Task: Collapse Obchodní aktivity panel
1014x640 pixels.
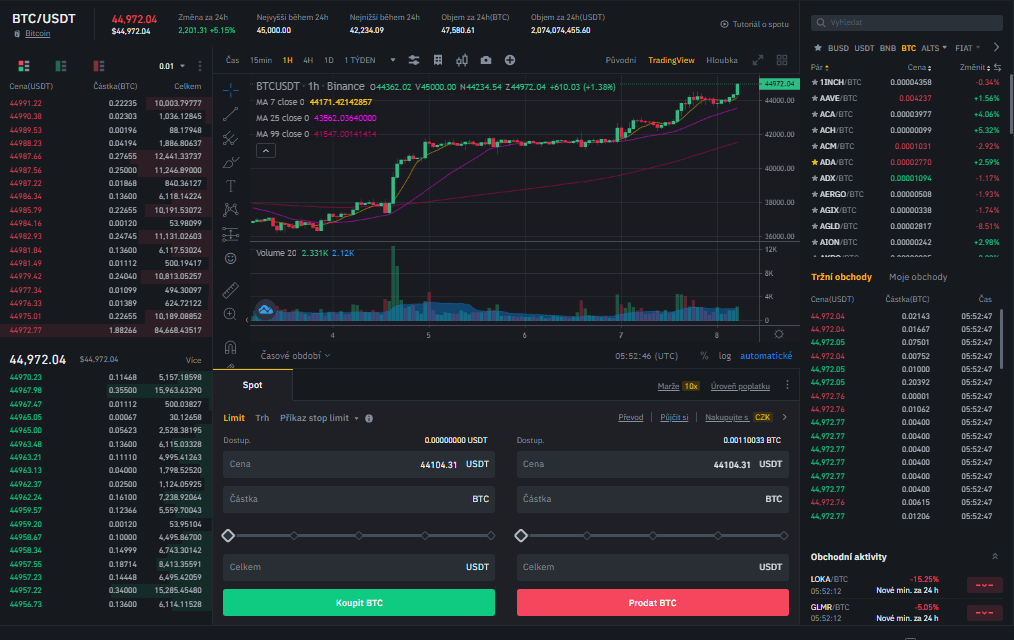Action: pos(995,557)
